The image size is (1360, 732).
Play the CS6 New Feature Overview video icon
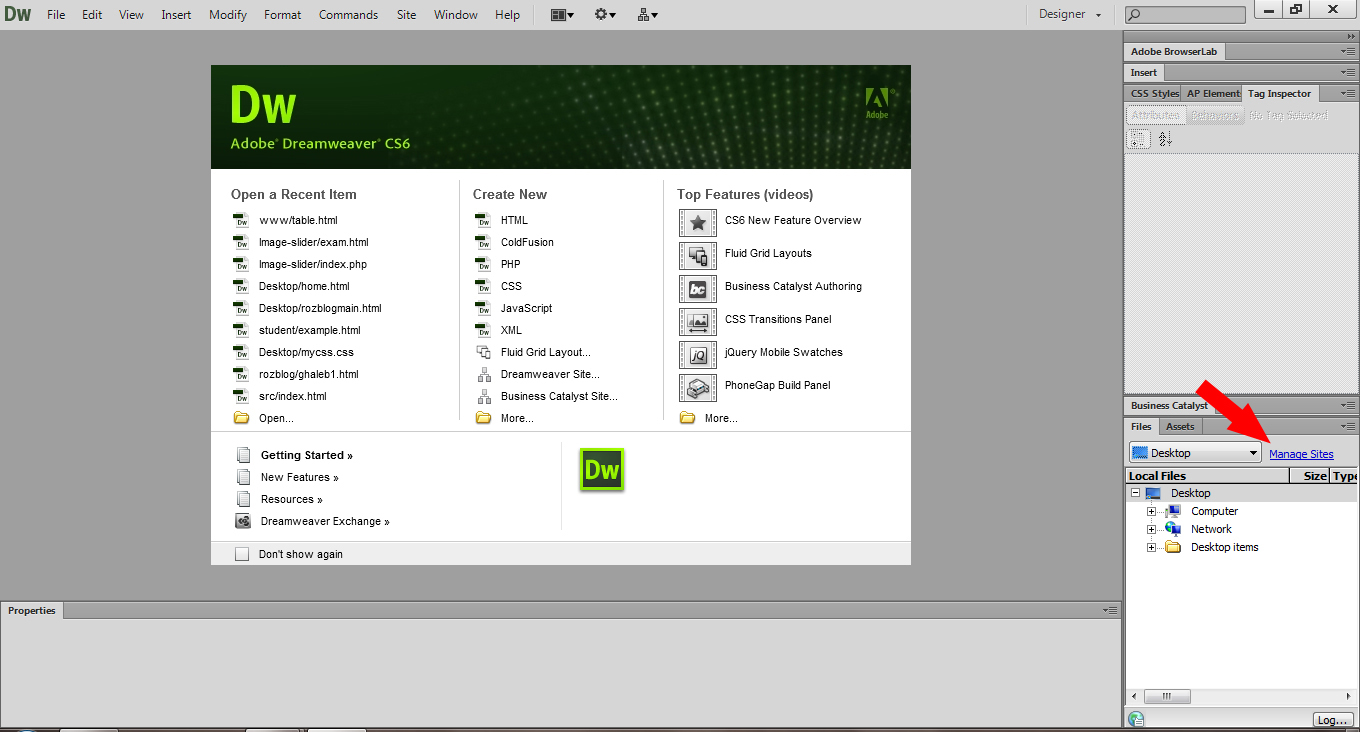point(698,222)
